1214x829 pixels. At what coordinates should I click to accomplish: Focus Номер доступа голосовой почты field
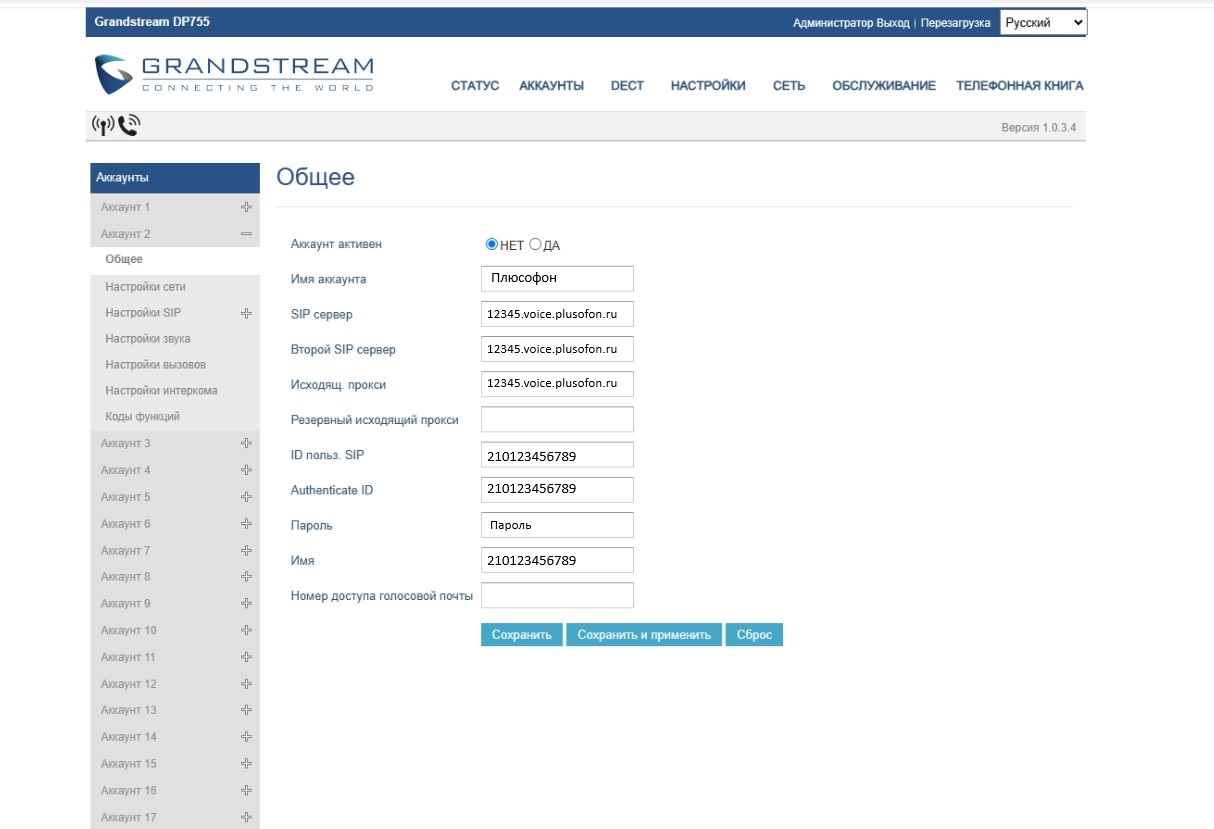(557, 595)
